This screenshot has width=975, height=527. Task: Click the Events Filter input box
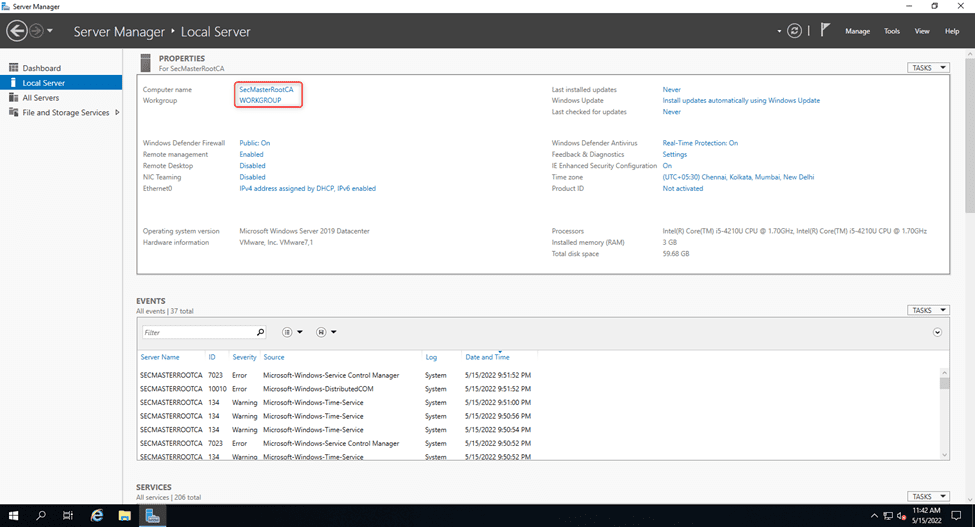click(x=199, y=332)
